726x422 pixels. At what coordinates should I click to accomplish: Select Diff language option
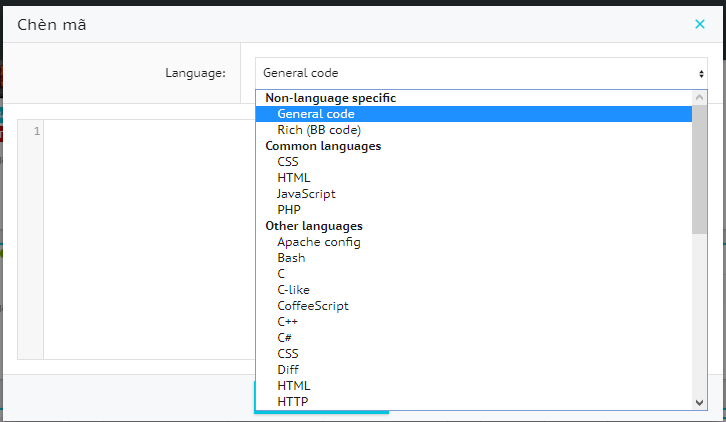[x=288, y=370]
